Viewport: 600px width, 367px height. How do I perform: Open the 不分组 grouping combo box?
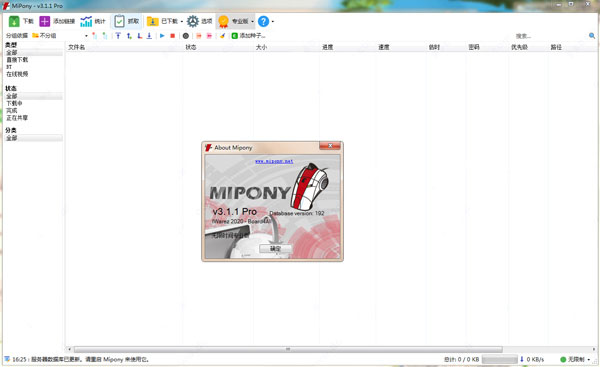tap(59, 36)
